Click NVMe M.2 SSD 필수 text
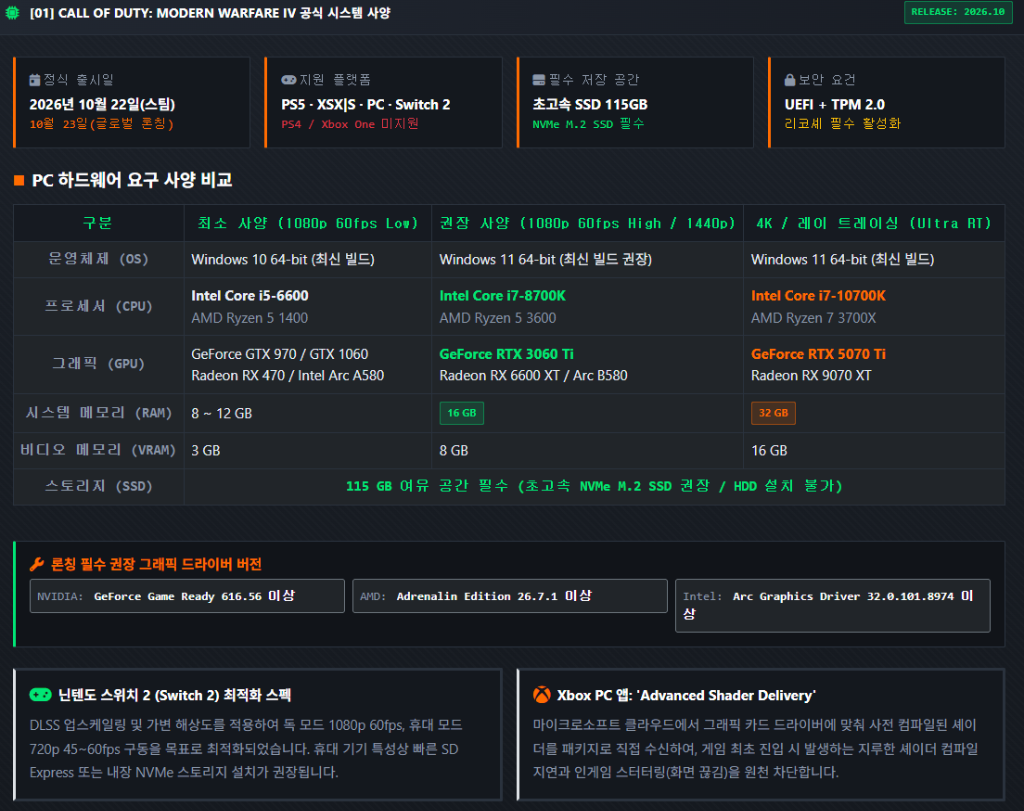The width and height of the screenshot is (1024, 811). (x=588, y=124)
